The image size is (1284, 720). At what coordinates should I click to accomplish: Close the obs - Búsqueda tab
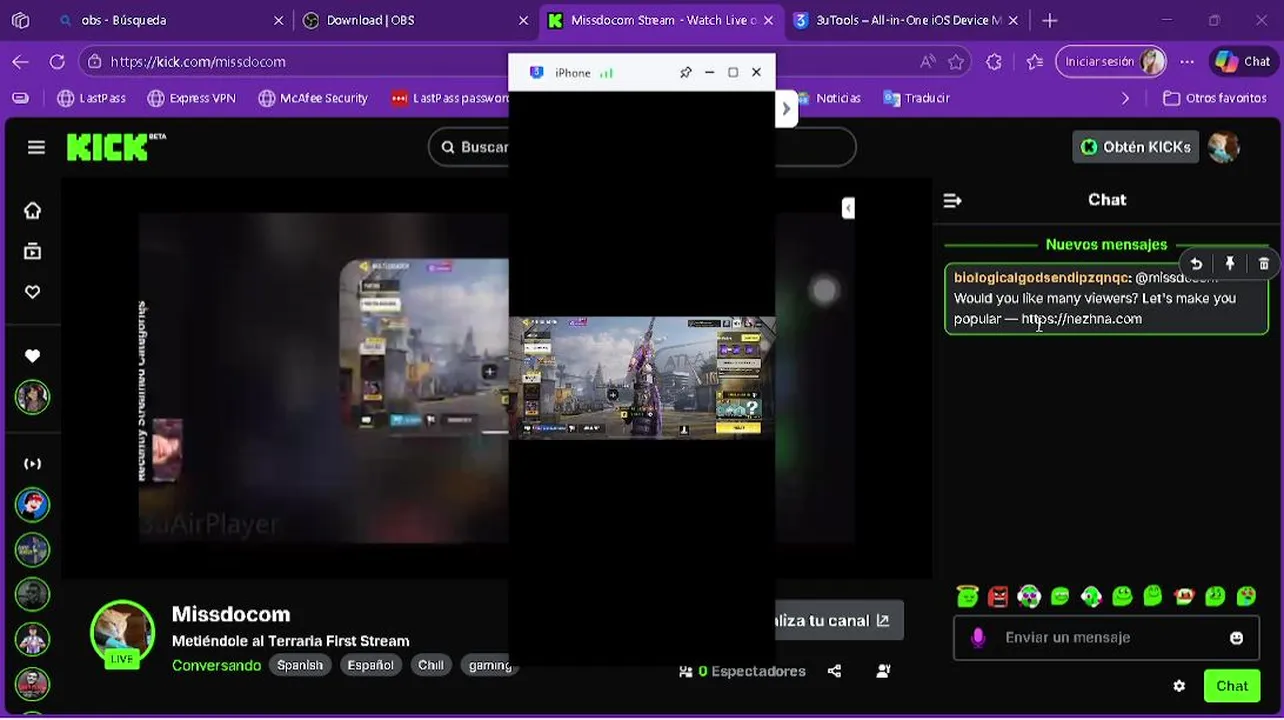[x=278, y=20]
